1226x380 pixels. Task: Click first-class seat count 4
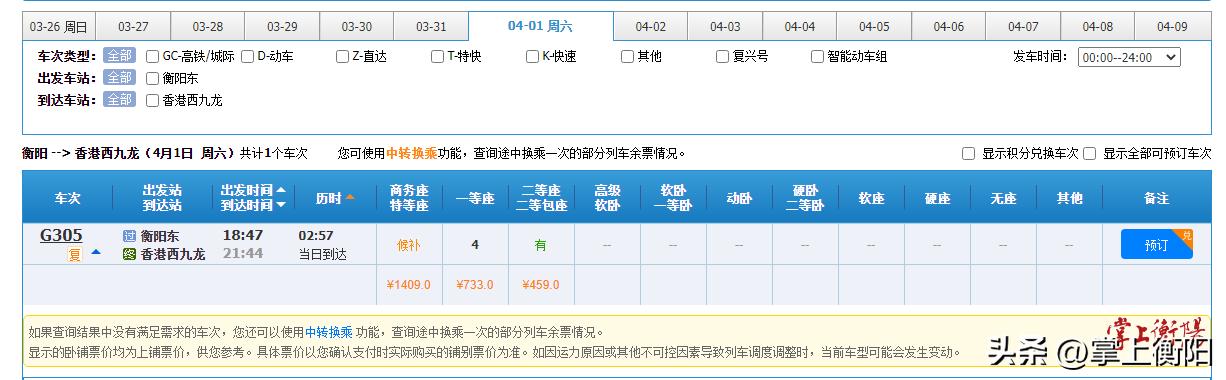pyautogui.click(x=475, y=244)
